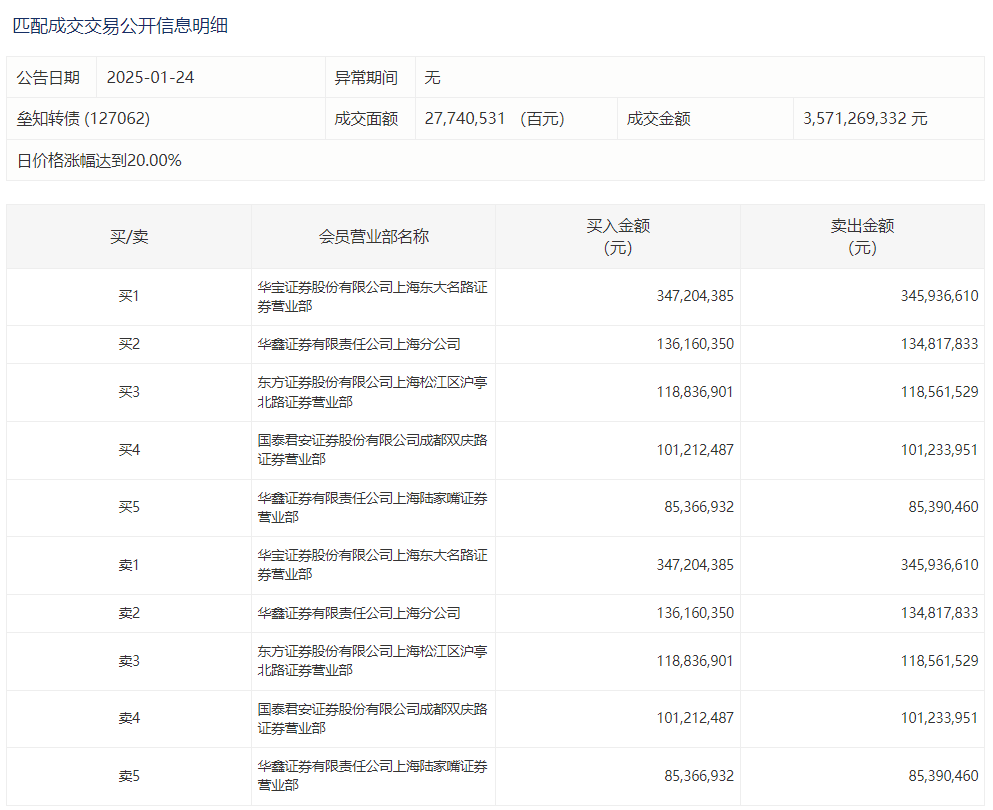Click the page title 匹配成交交易公开信息明细

[x=120, y=26]
